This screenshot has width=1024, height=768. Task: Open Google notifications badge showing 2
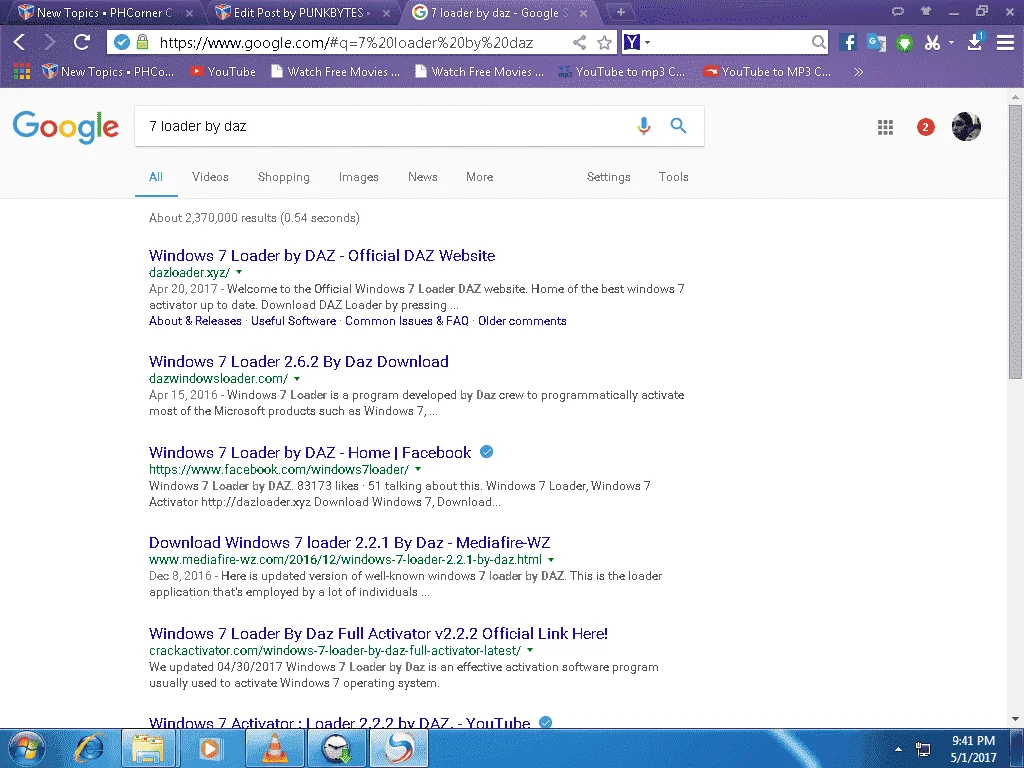pos(925,127)
